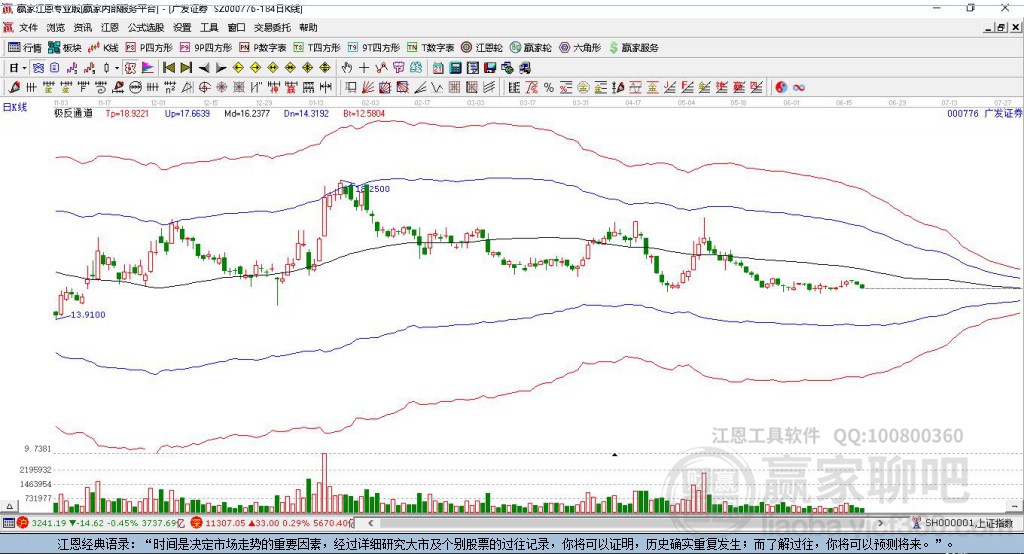Select the red fan lines tool

(368, 88)
